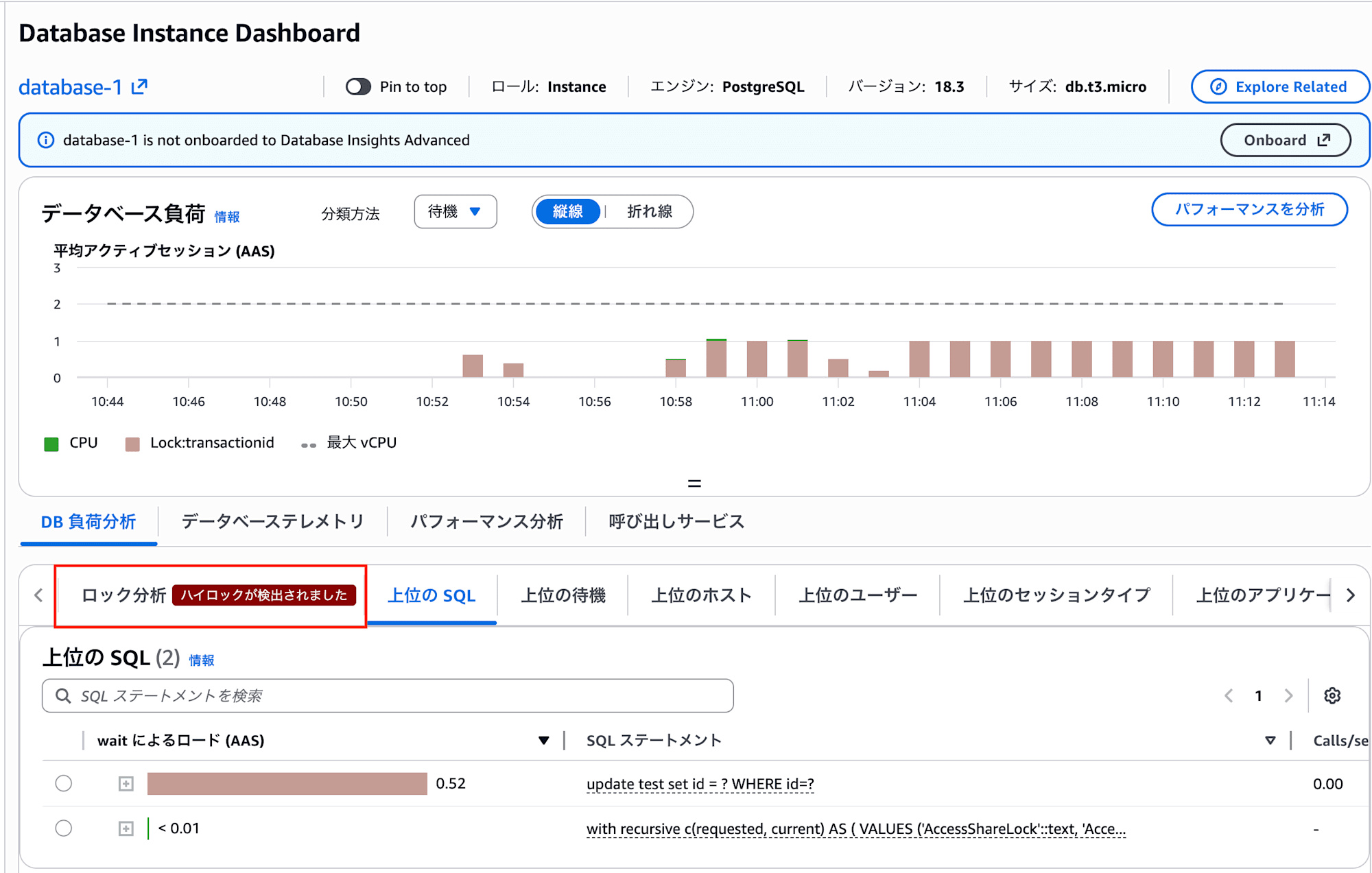This screenshot has width=1372, height=873.
Task: Open the filter arrow on SQL ステートメント column
Action: point(1270,740)
